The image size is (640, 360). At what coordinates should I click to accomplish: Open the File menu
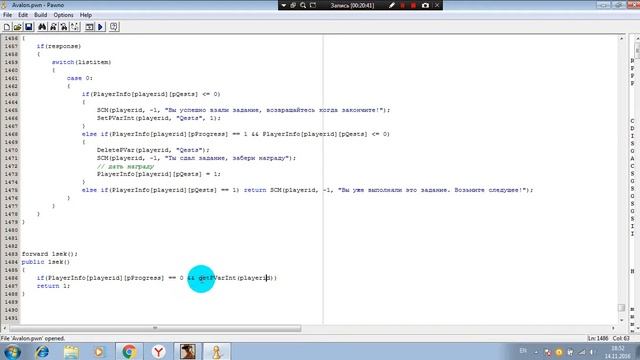click(x=7, y=15)
